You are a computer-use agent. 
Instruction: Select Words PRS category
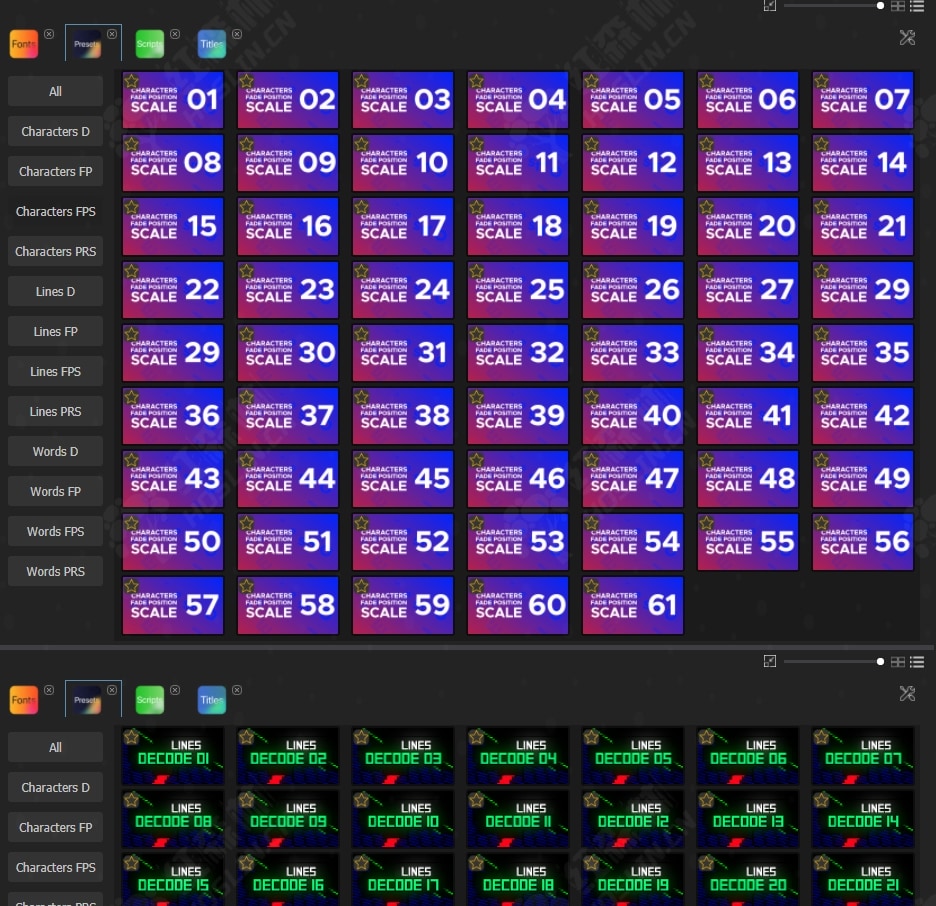coord(56,571)
